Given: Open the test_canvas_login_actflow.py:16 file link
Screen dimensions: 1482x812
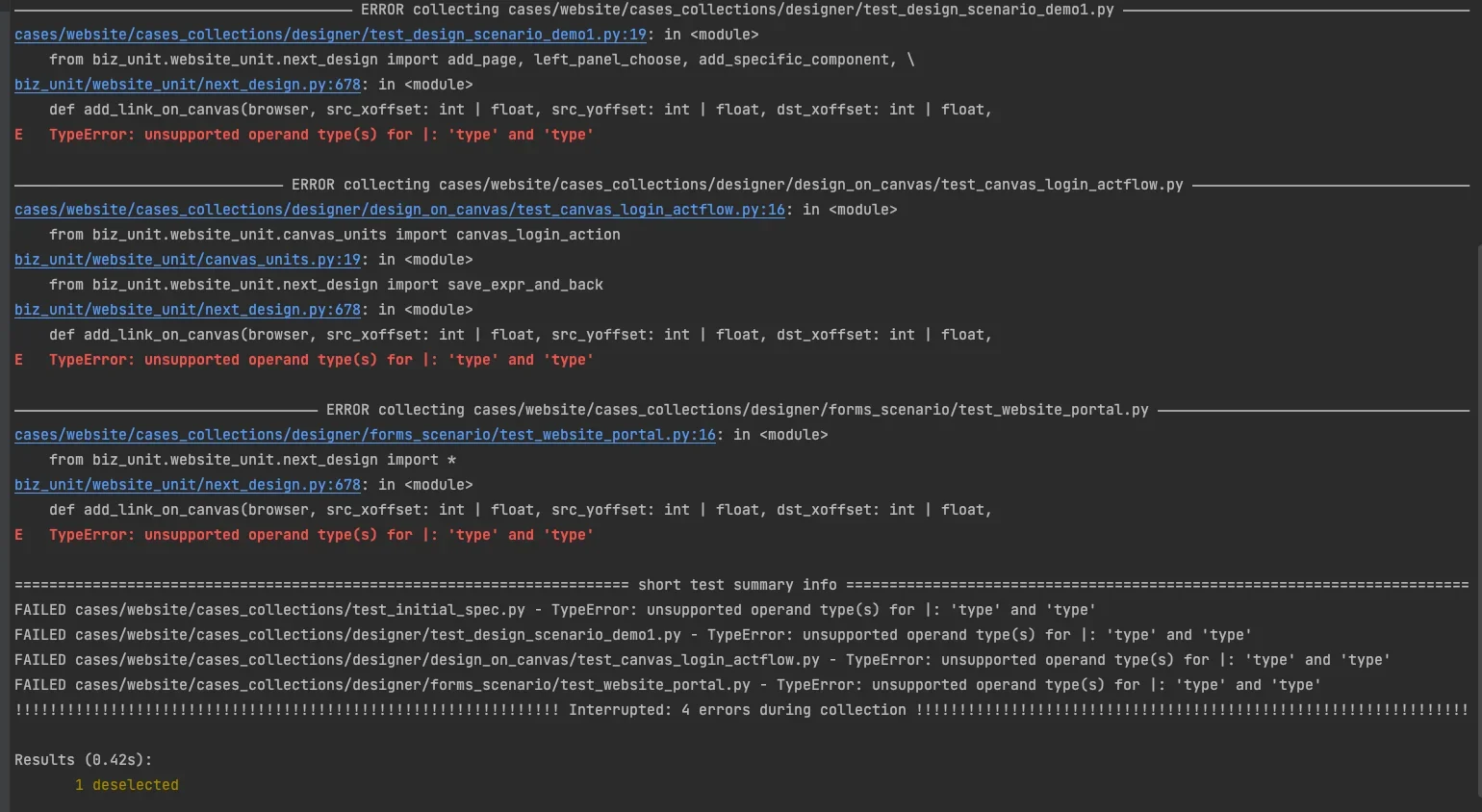Looking at the screenshot, I should [399, 210].
